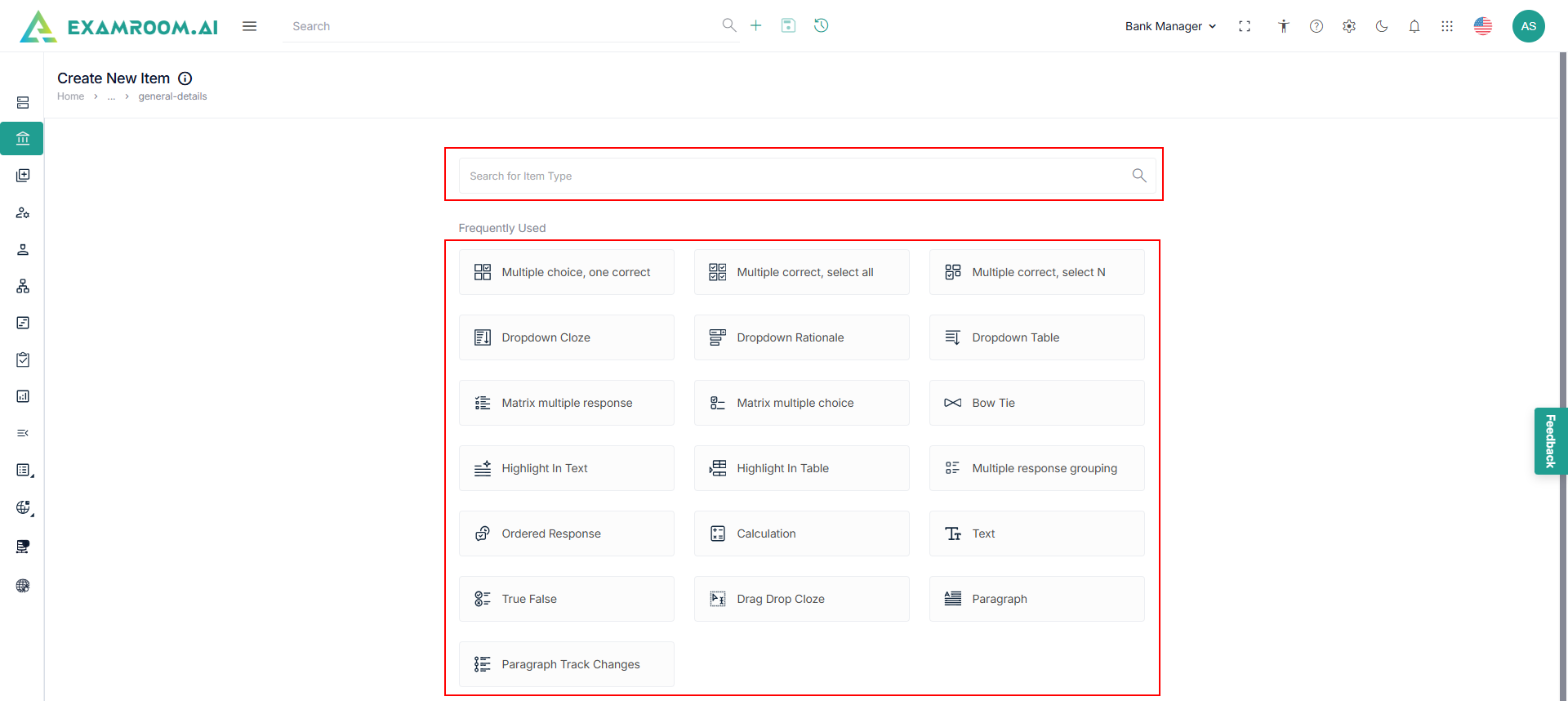1568x701 pixels.
Task: Click the save disk icon in top bar
Action: pos(788,26)
